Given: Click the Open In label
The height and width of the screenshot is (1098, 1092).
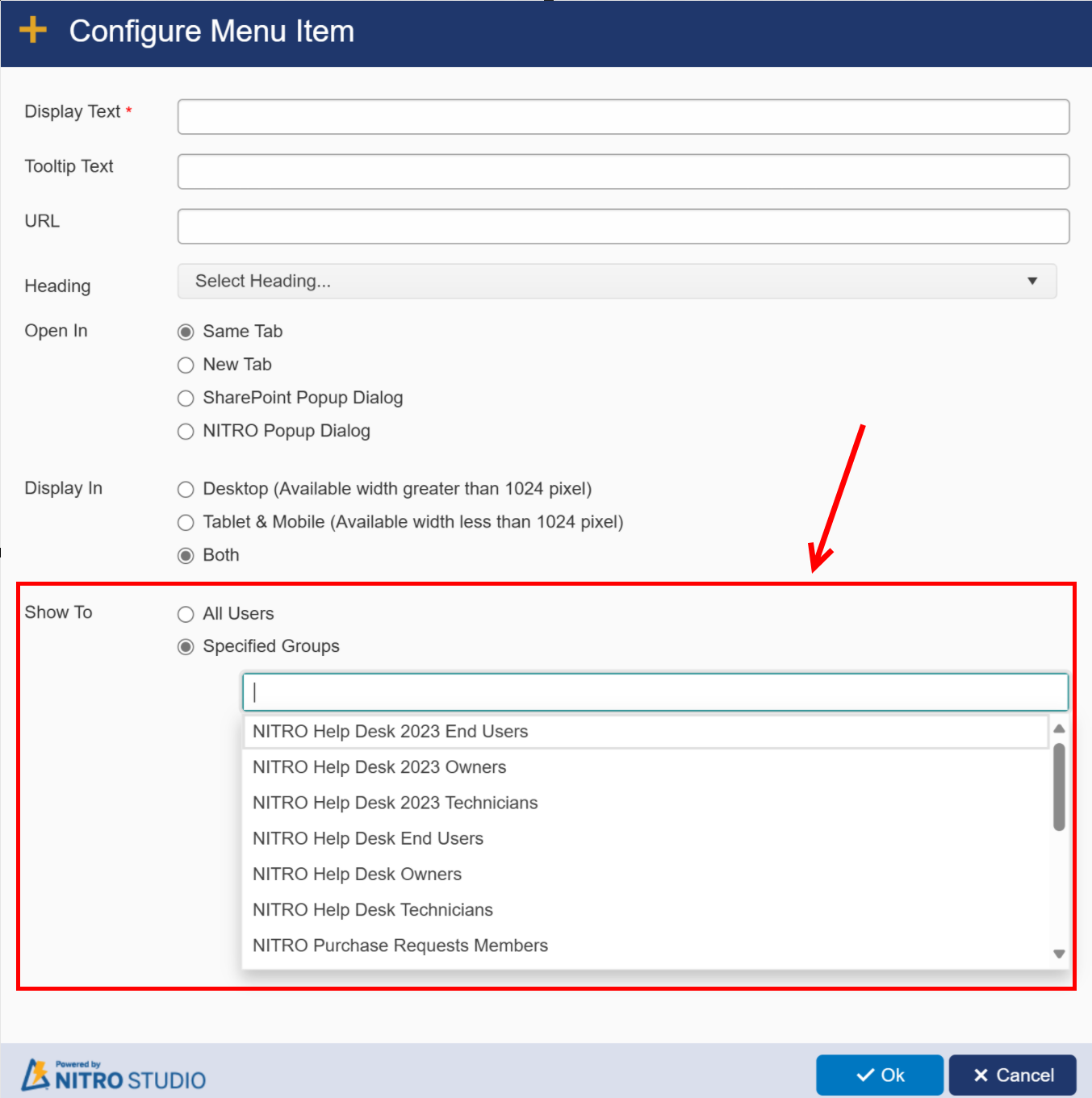Looking at the screenshot, I should [56, 331].
